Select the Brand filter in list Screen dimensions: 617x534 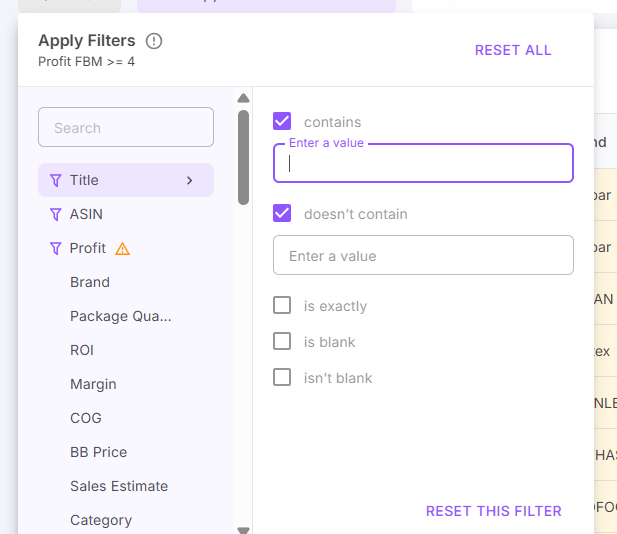click(x=90, y=282)
